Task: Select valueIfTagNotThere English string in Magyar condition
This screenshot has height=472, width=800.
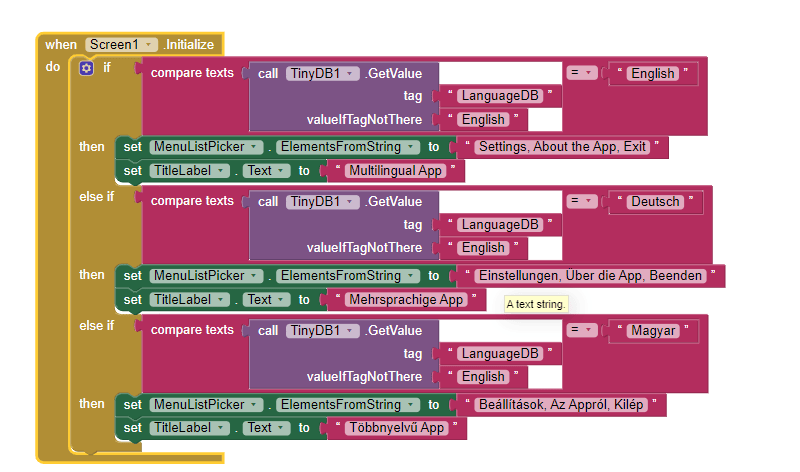Action: tap(483, 377)
